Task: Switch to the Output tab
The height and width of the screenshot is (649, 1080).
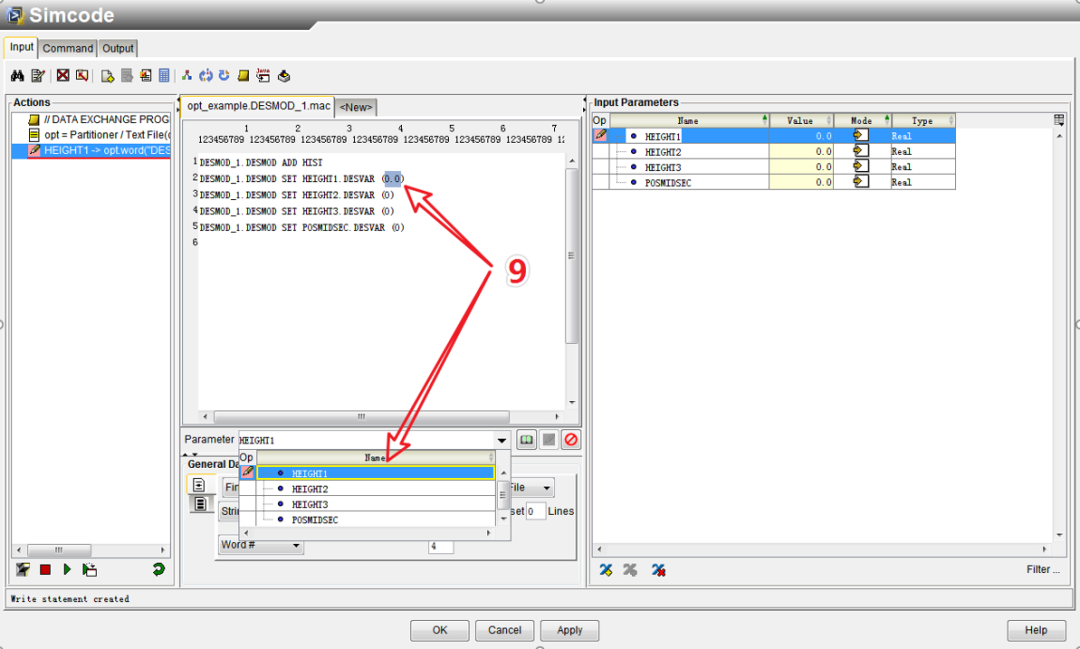Action: pos(118,48)
